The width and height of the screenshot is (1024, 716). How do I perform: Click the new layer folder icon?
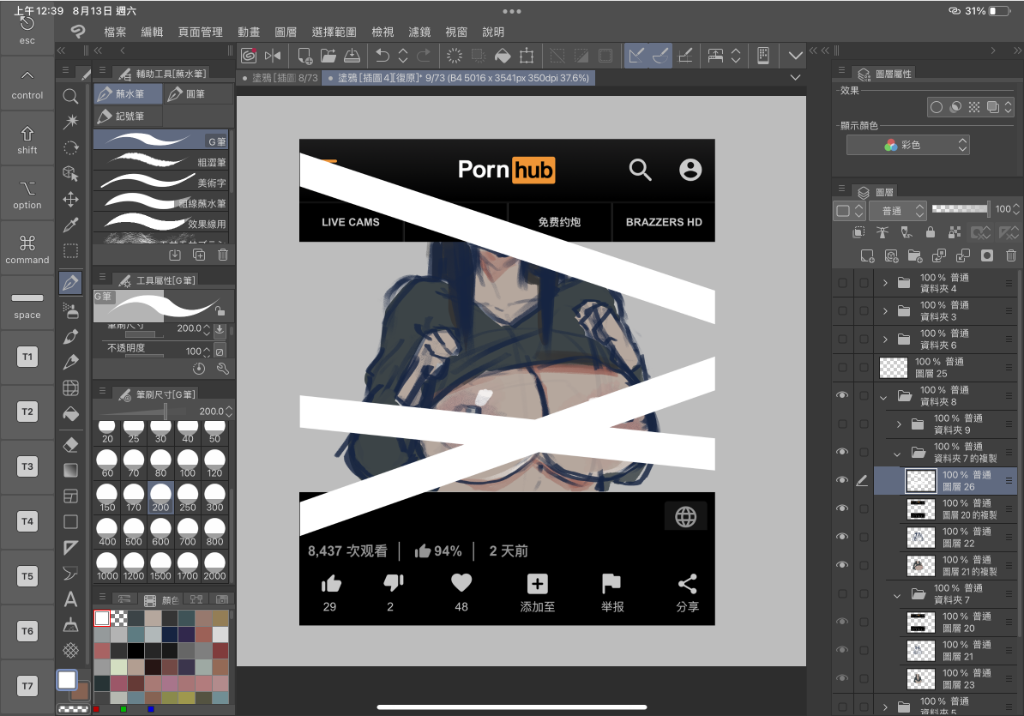[x=915, y=256]
